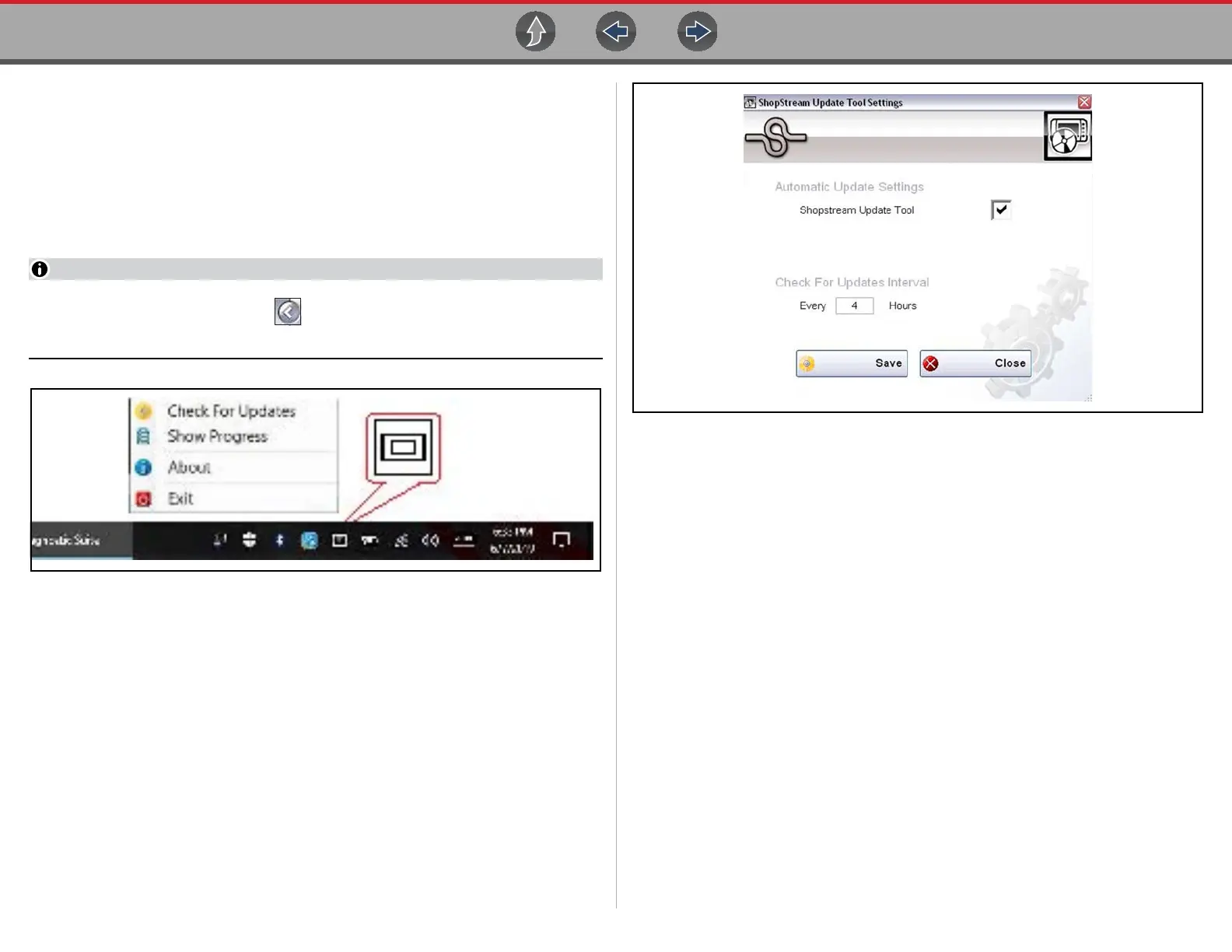Viewport: 1232px width, 952px height.
Task: Click the Check For Updates Interval heading
Action: pyautogui.click(x=852, y=282)
